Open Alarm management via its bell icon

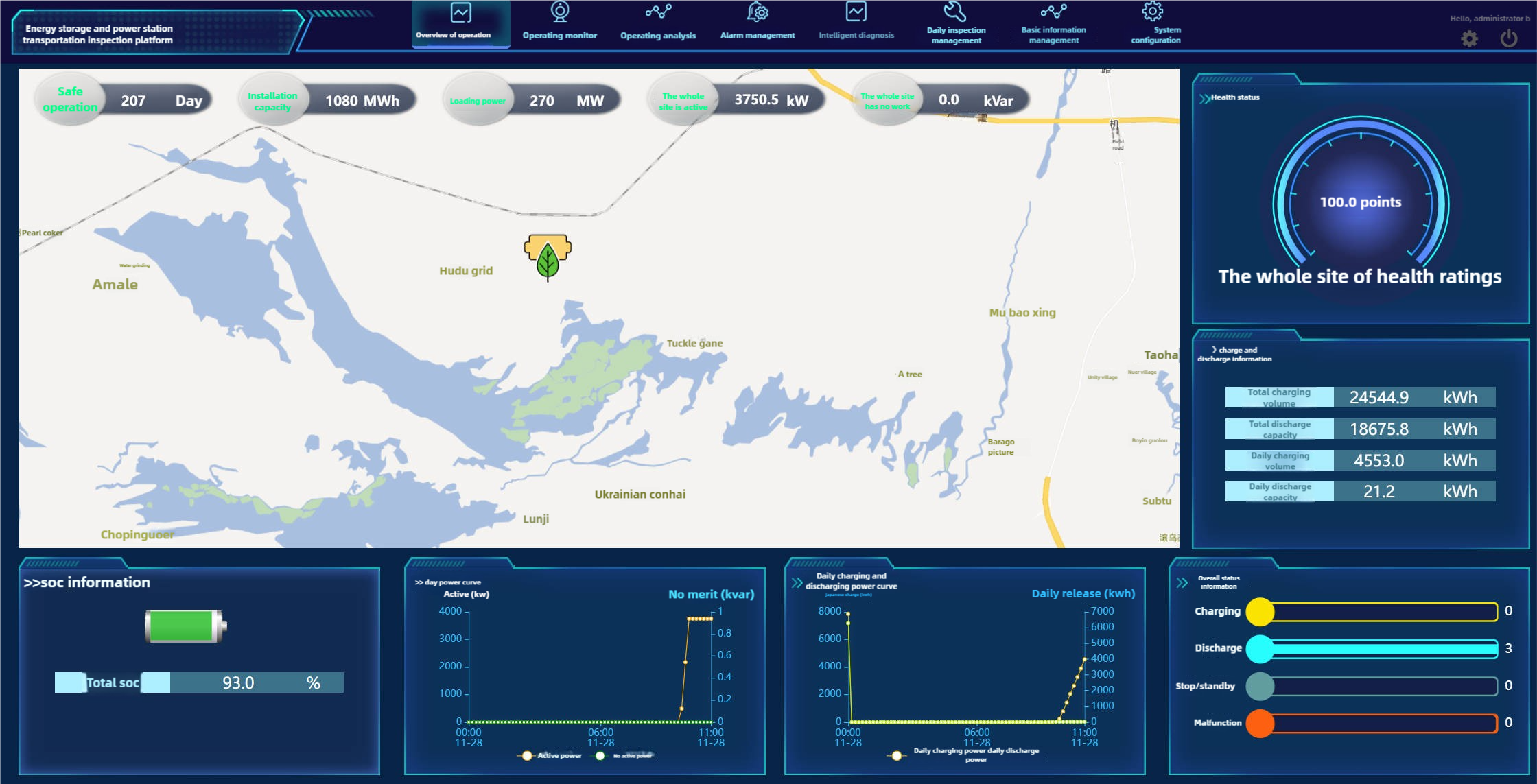pos(758,11)
